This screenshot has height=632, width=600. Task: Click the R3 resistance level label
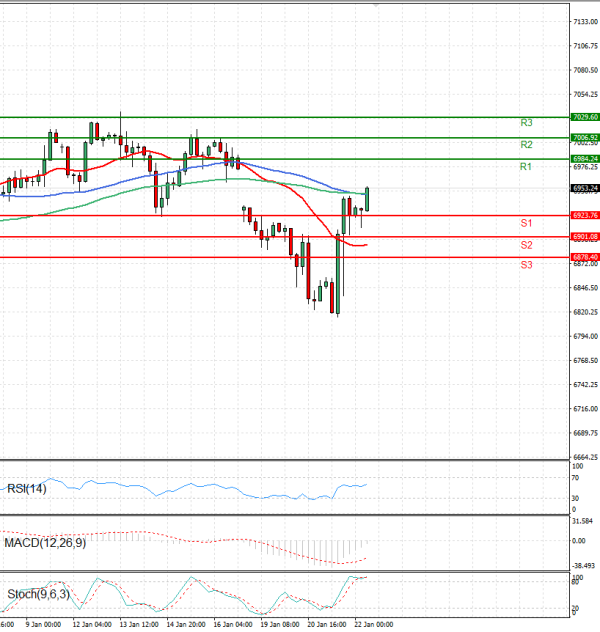[526, 122]
